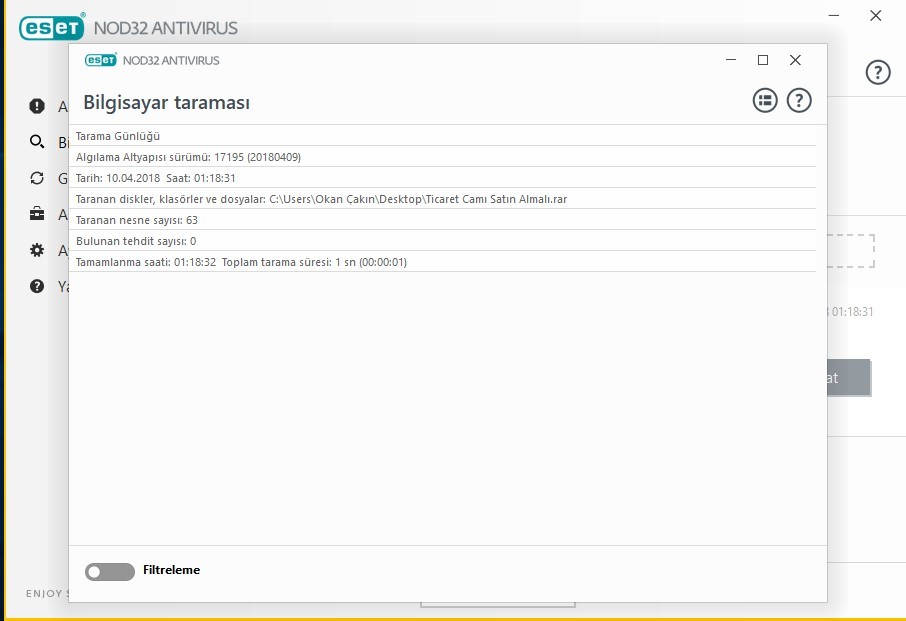Click the Filtreleme label
This screenshot has width=906, height=621.
(x=172, y=570)
